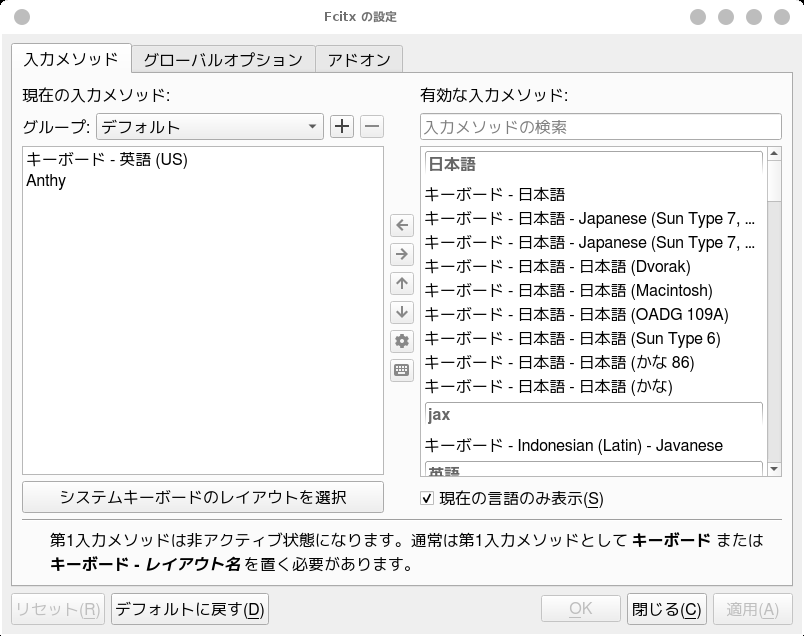Click システムキーボードのレイアウトを選択 button
This screenshot has width=804, height=636.
[x=203, y=497]
